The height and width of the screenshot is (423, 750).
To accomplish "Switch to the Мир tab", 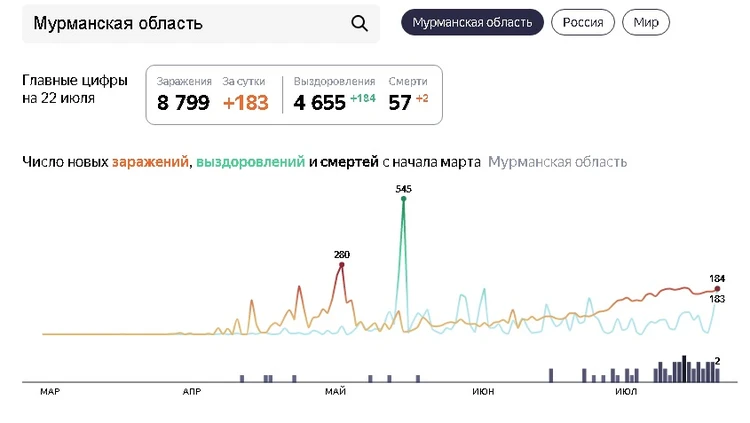I will pyautogui.click(x=645, y=23).
